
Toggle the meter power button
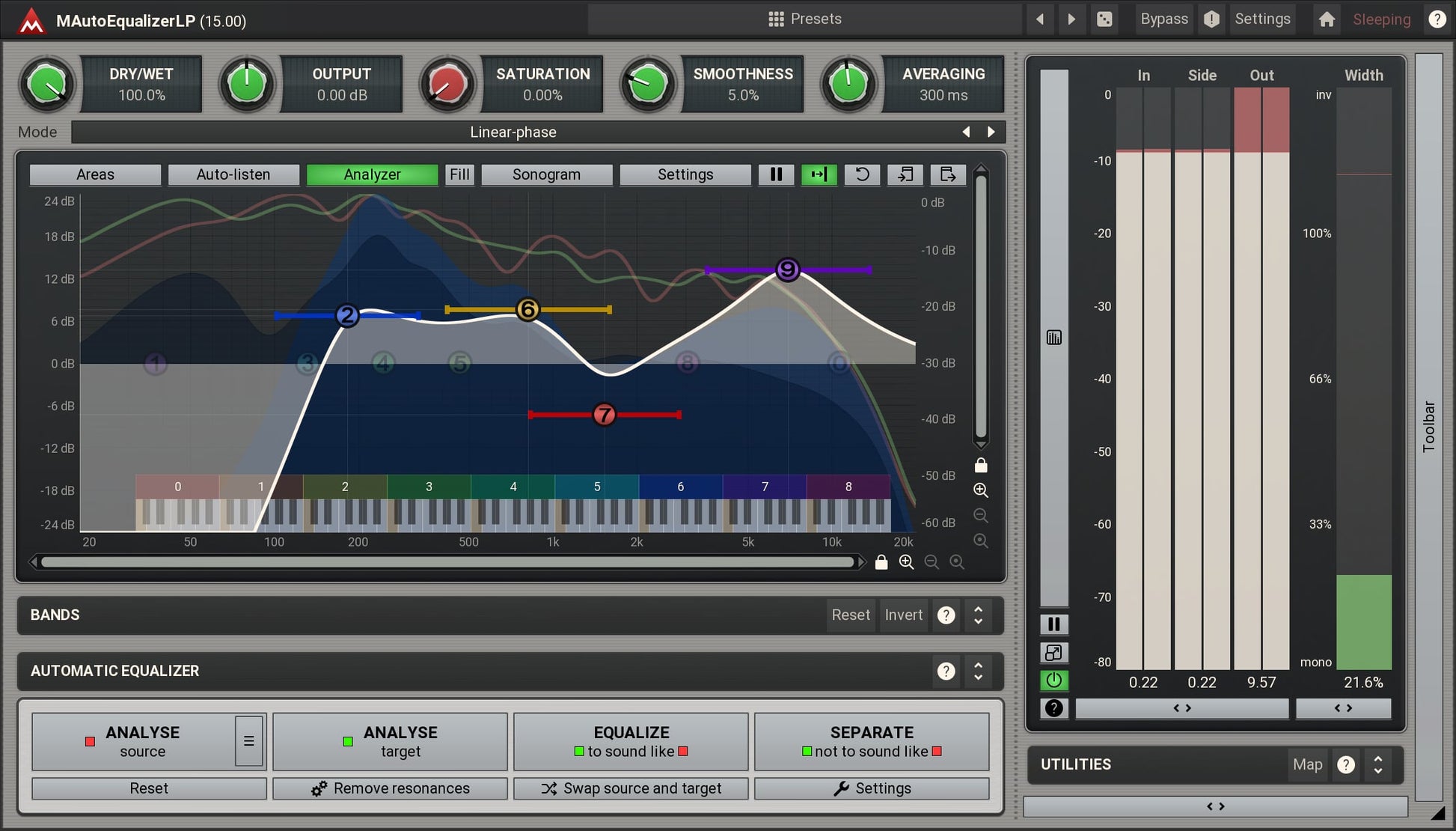(1054, 681)
